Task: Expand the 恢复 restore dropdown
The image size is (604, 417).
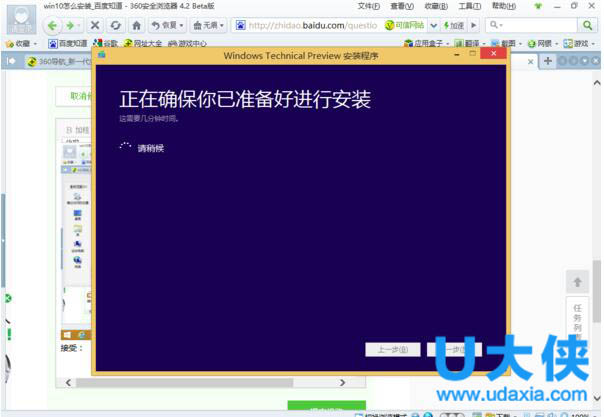Action: [167, 25]
